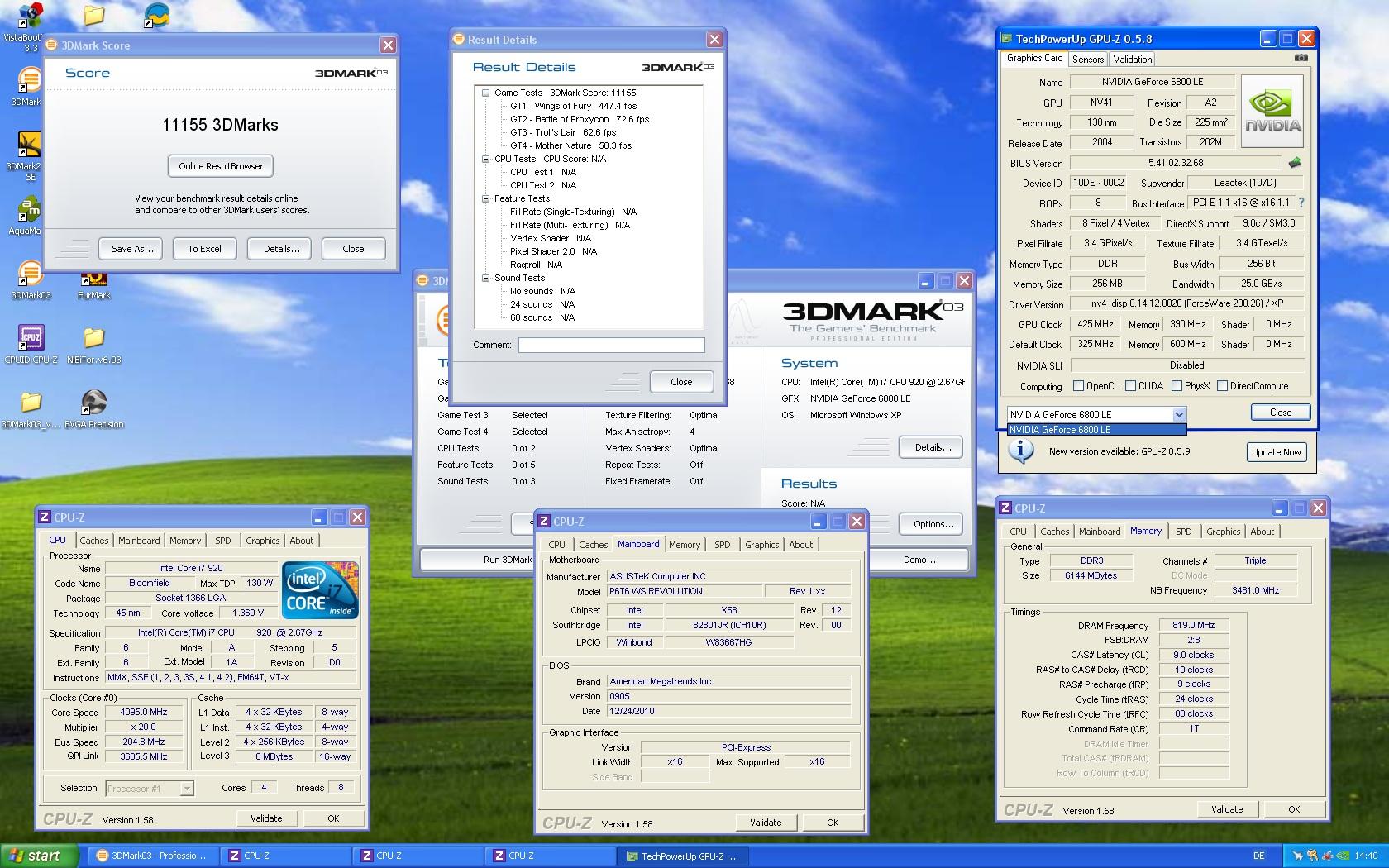Open the 3DMark03_v folder on desktop

(31, 403)
